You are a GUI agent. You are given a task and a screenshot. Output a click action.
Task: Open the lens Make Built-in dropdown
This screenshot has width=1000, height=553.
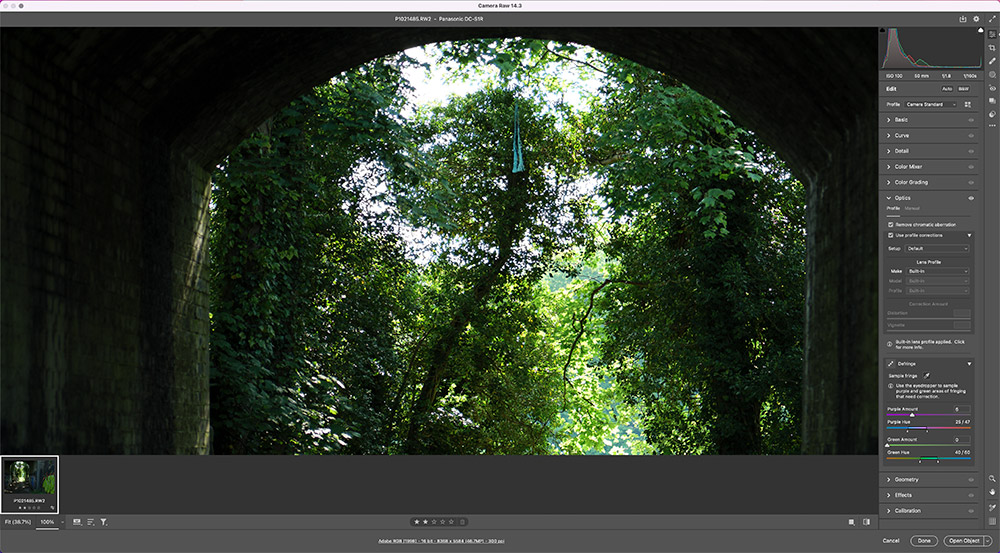pos(938,271)
